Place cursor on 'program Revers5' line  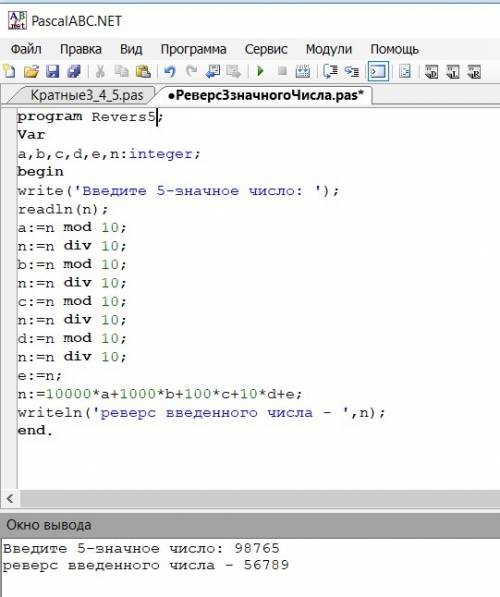coord(91,117)
